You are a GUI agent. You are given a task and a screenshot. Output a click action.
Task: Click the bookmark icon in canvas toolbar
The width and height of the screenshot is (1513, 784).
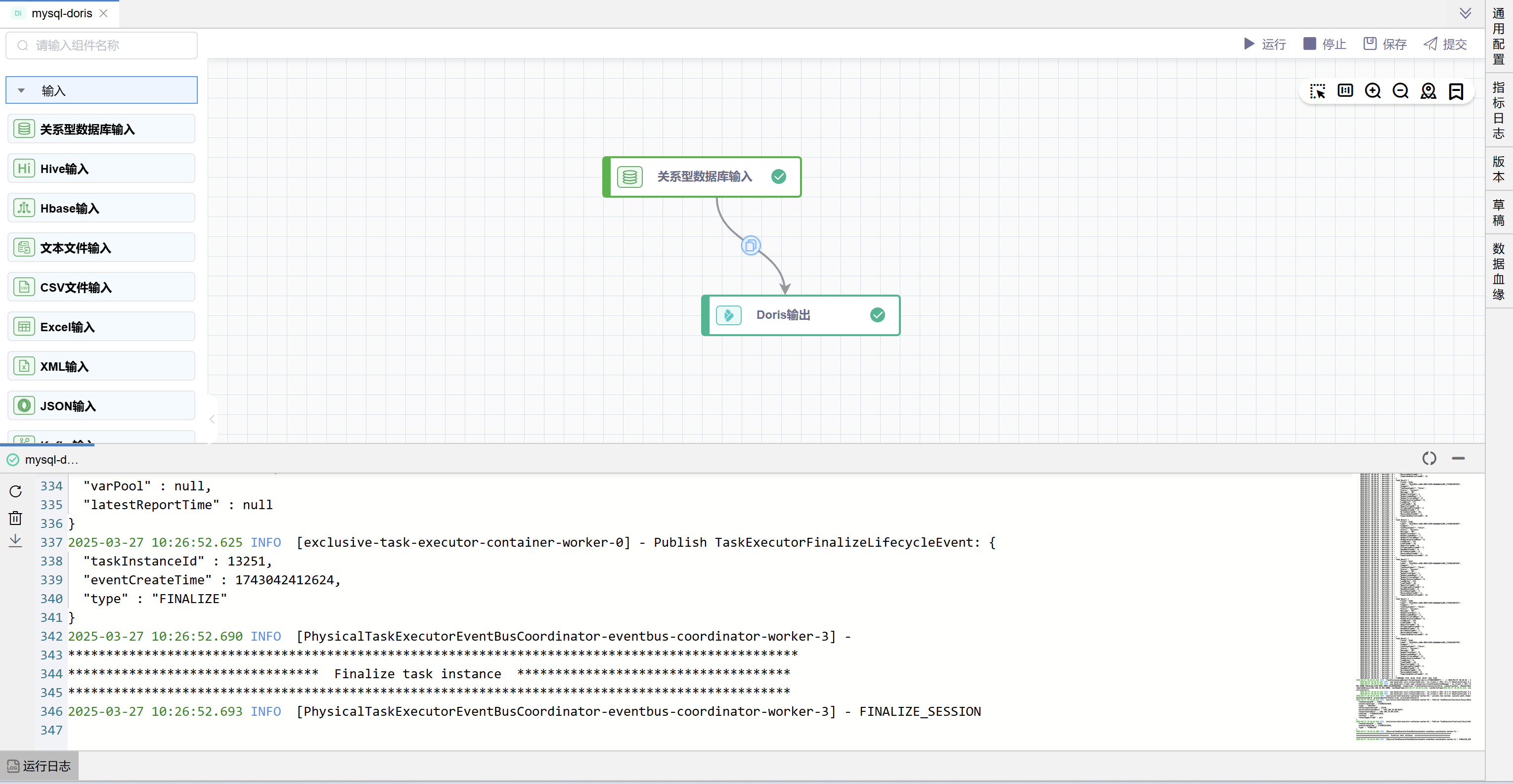tap(1456, 91)
